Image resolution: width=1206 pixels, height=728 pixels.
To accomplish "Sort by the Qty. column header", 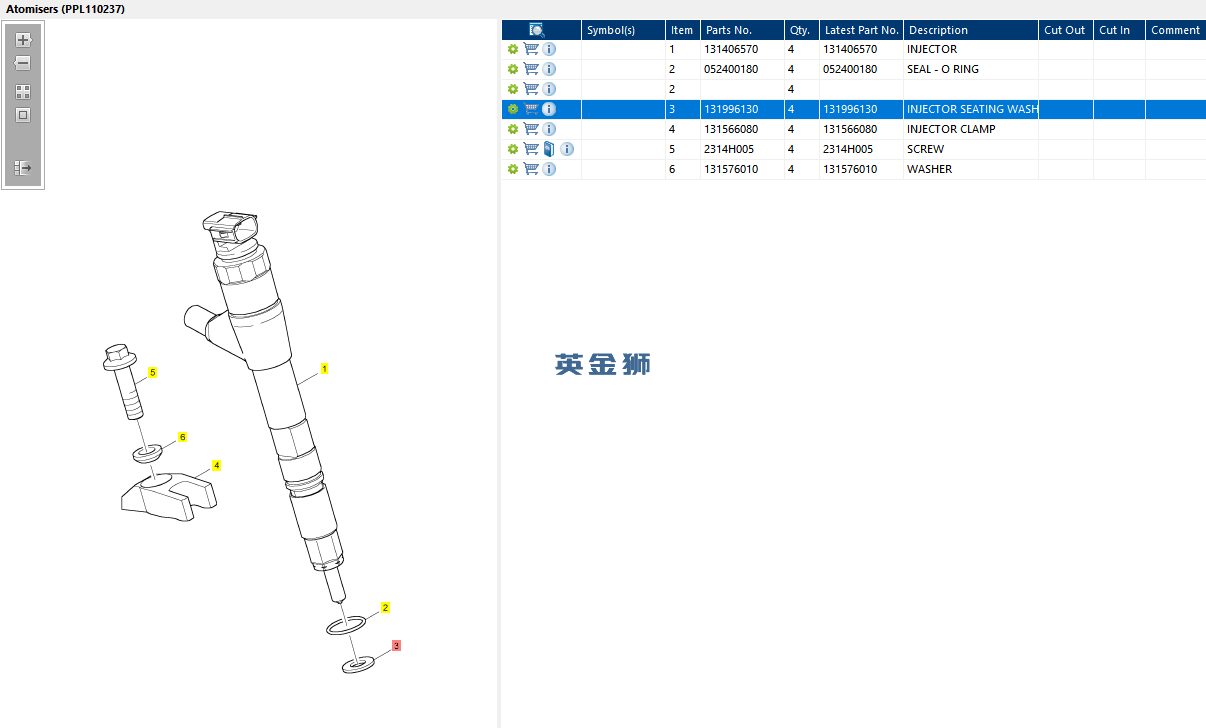I will [801, 30].
